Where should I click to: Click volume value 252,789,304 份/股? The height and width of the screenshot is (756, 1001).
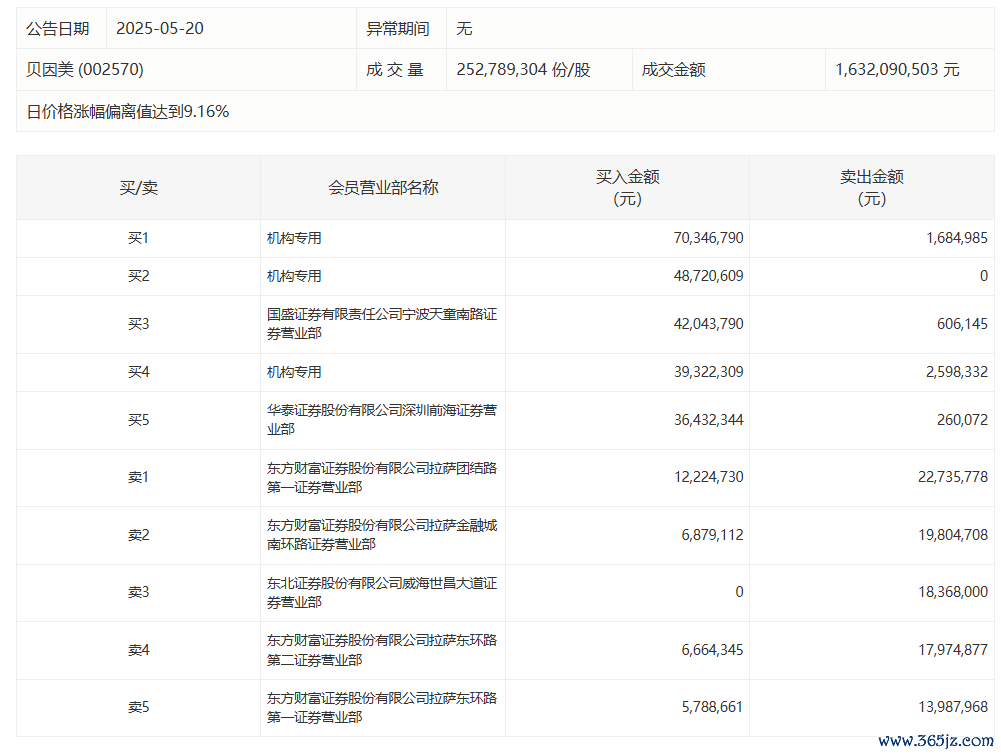[523, 70]
